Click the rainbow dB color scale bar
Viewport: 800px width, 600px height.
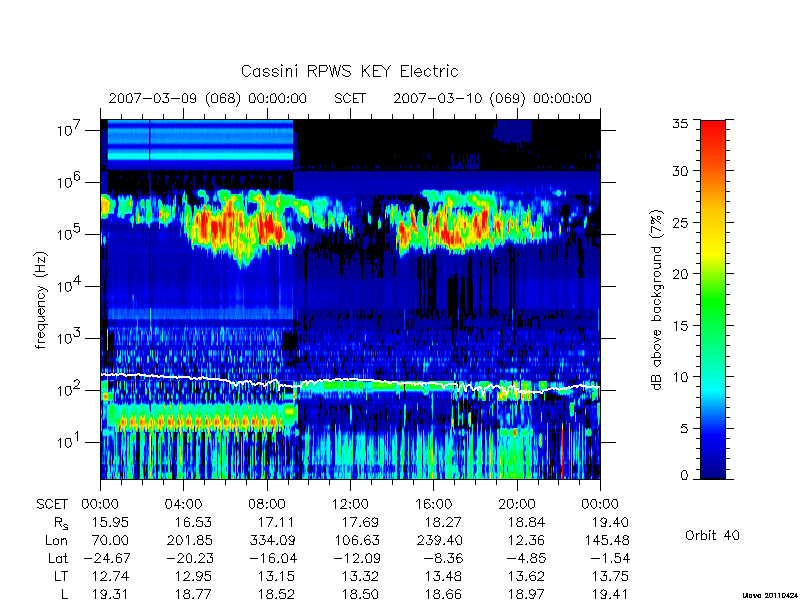click(x=713, y=299)
